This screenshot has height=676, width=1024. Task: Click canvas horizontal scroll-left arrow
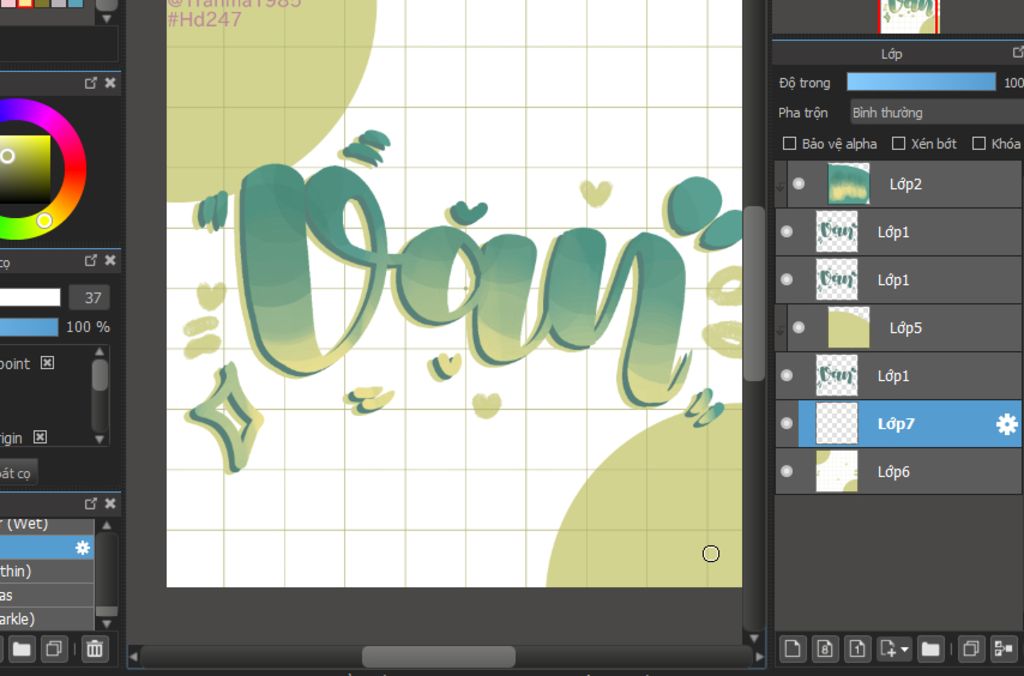[x=133, y=657]
